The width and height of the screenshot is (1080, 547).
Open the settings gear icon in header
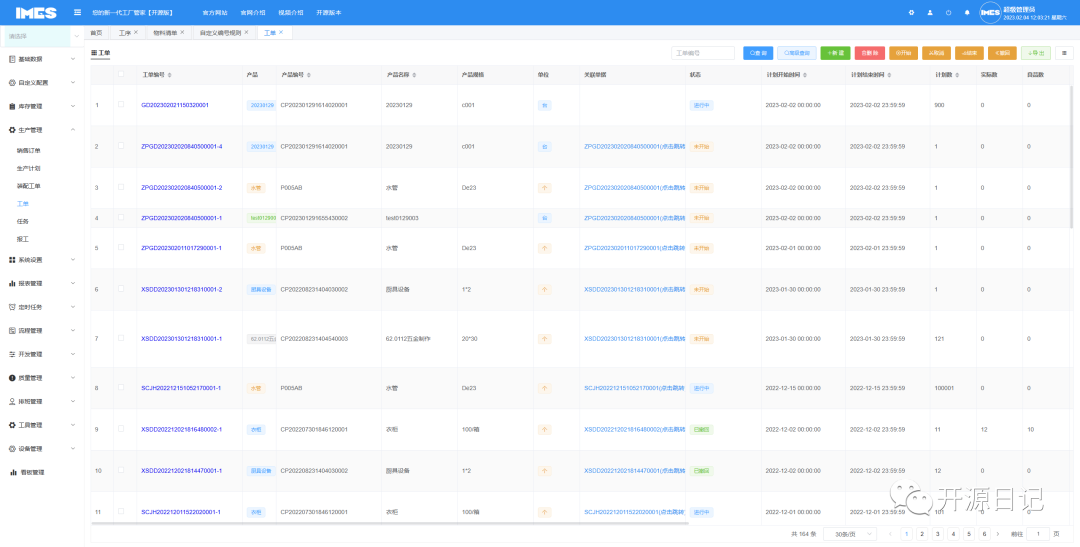(911, 12)
